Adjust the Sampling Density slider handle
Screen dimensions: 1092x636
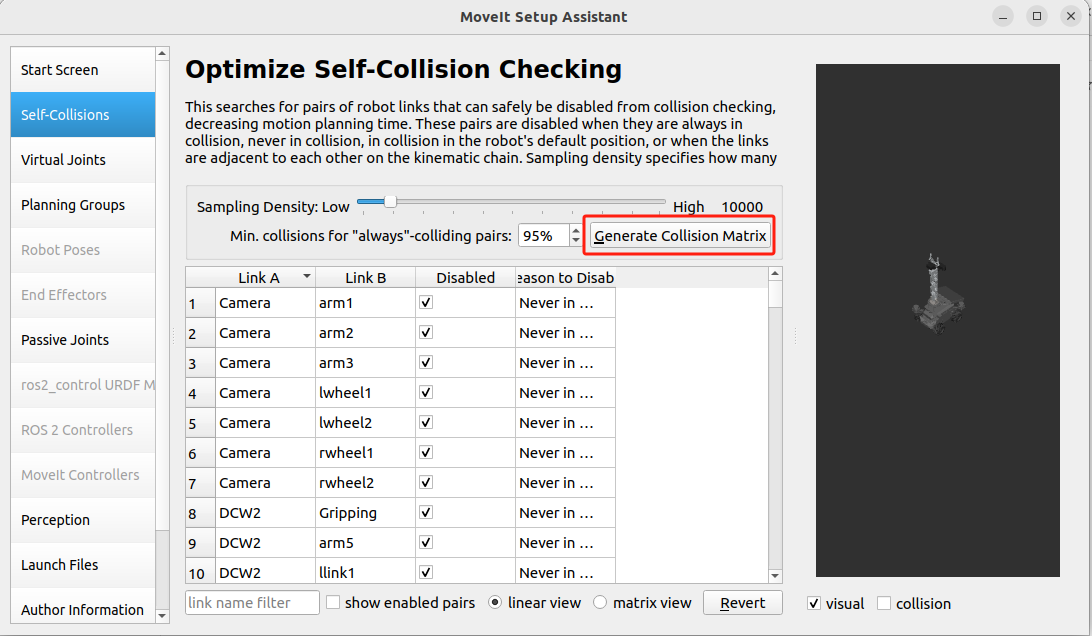391,201
